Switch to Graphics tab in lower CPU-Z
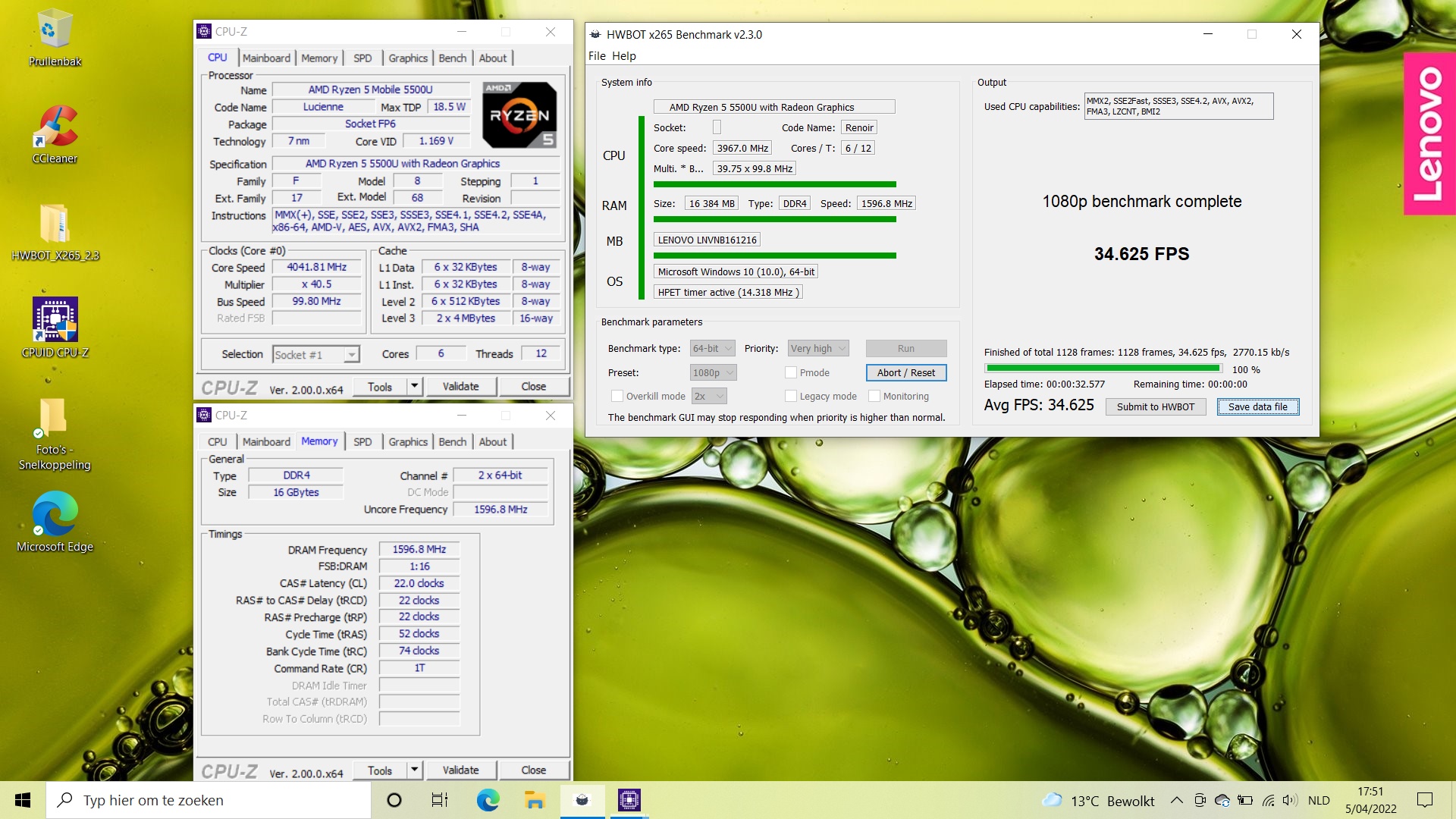Image resolution: width=1456 pixels, height=819 pixels. click(x=408, y=441)
